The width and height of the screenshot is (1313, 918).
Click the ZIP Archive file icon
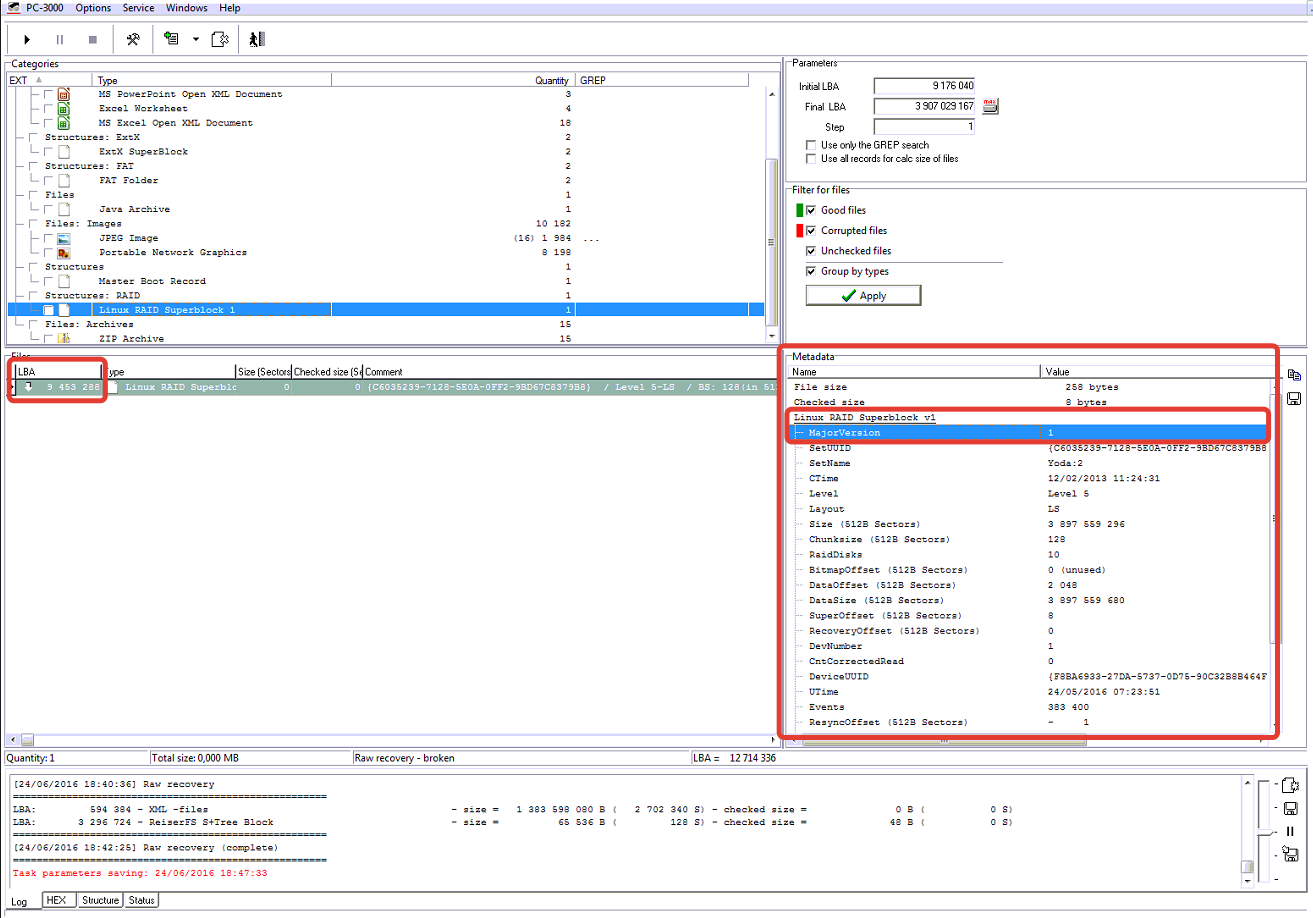pyautogui.click(x=63, y=339)
